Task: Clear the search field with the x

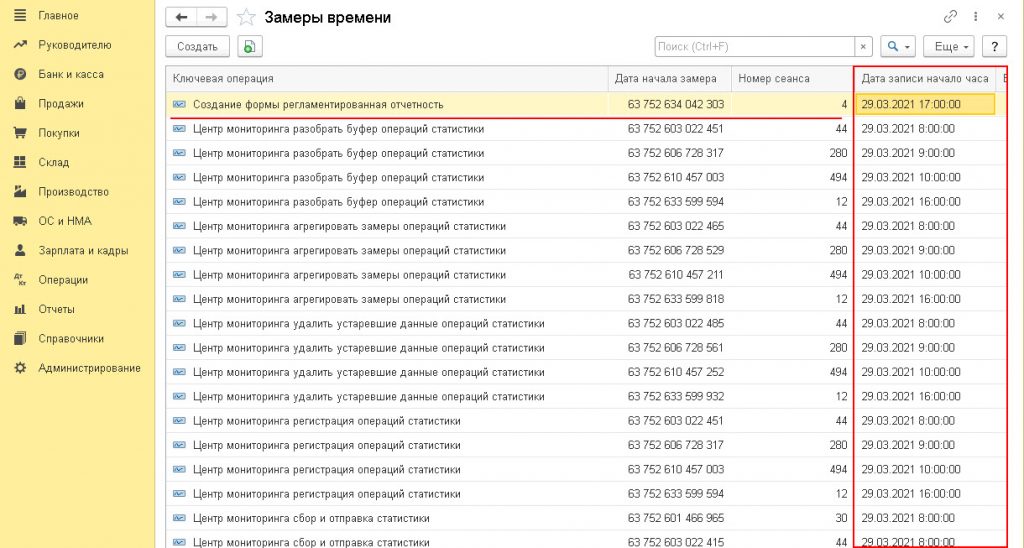Action: pos(864,47)
